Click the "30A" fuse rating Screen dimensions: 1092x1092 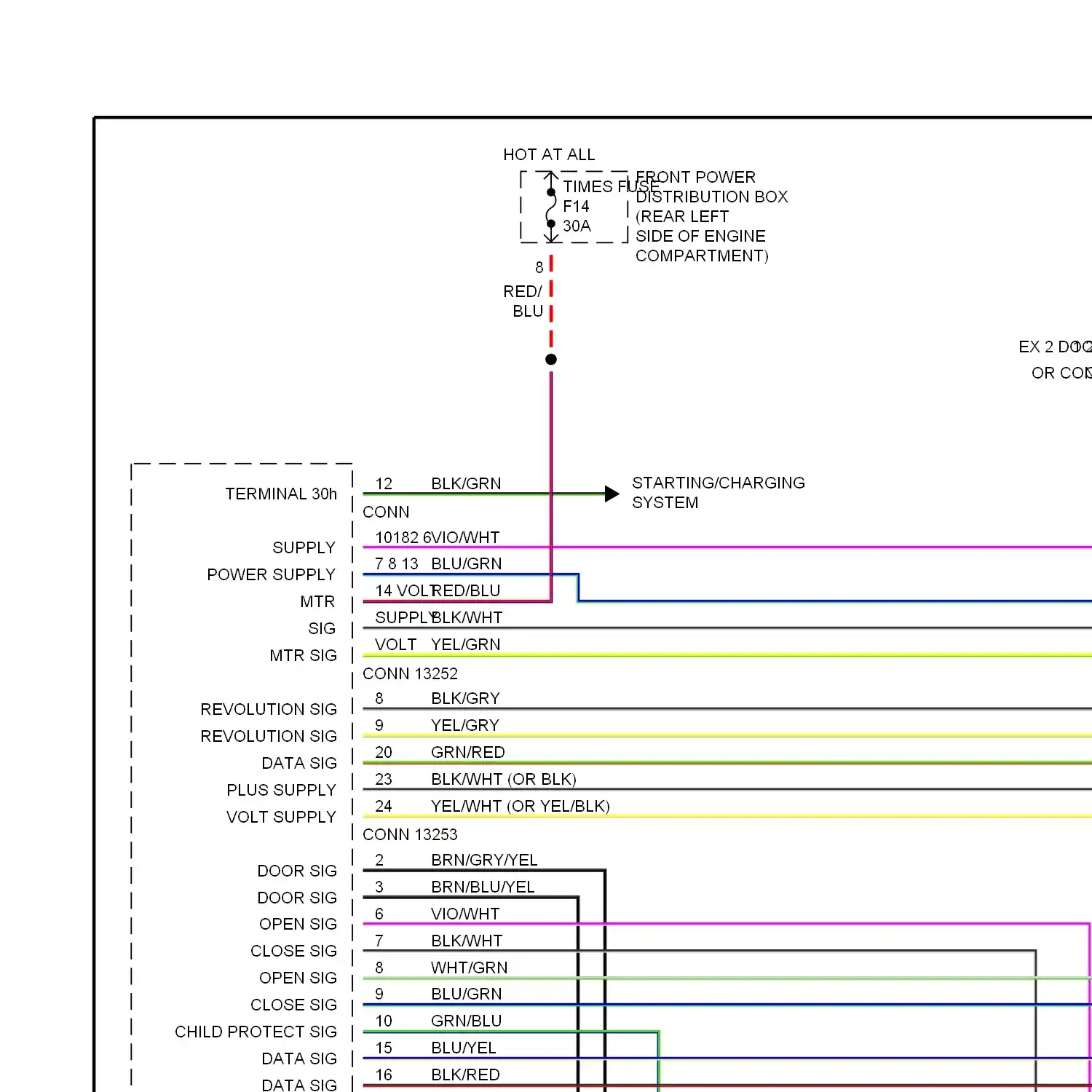click(577, 226)
